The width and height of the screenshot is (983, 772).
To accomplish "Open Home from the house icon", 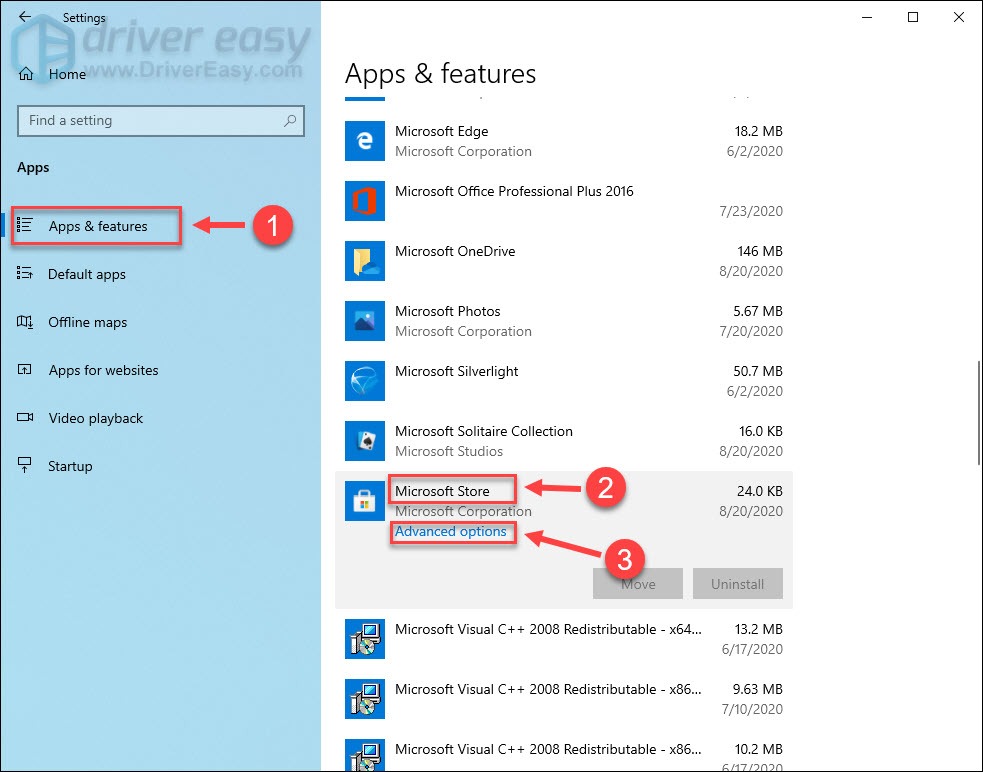I will [x=26, y=74].
